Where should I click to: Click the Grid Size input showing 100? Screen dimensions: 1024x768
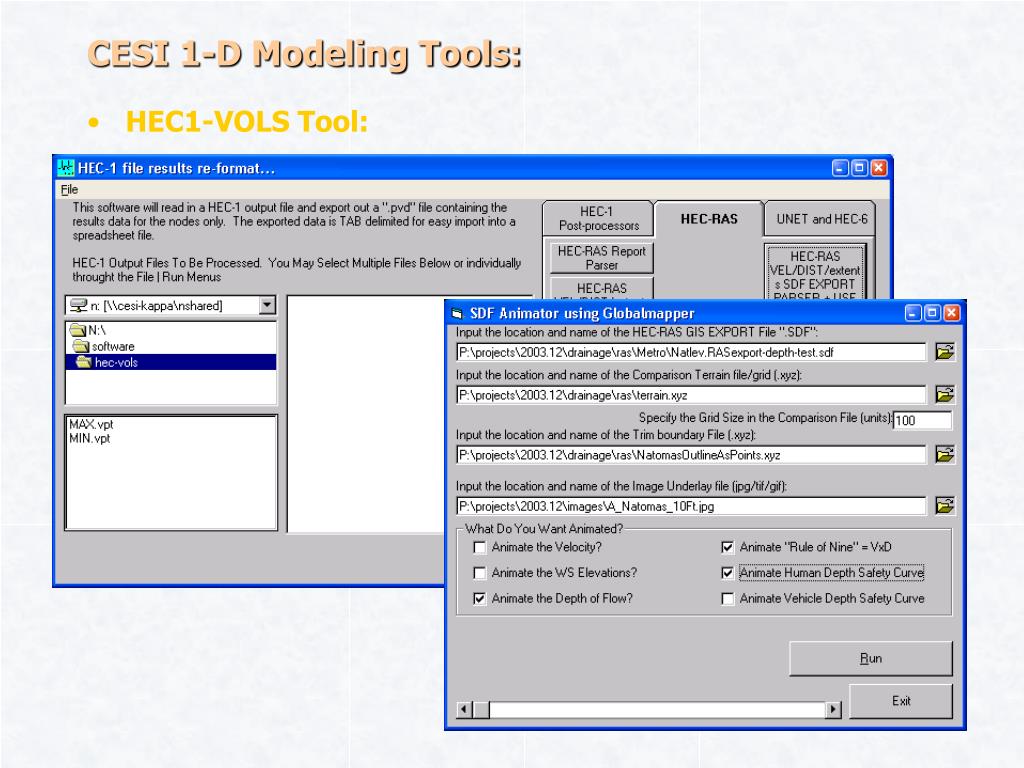point(922,420)
